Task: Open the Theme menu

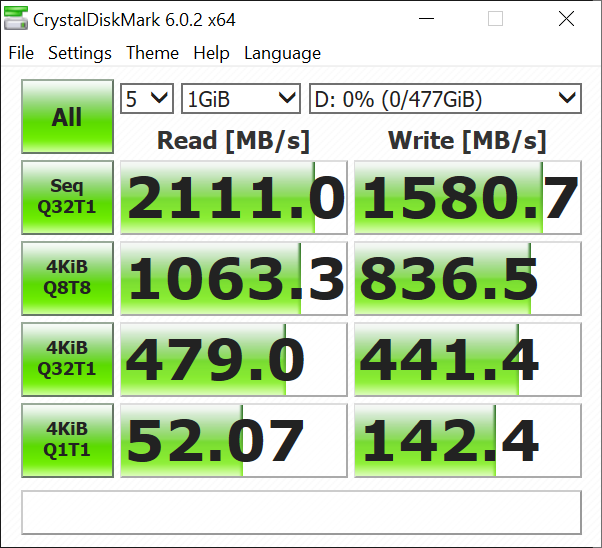Action: point(152,53)
